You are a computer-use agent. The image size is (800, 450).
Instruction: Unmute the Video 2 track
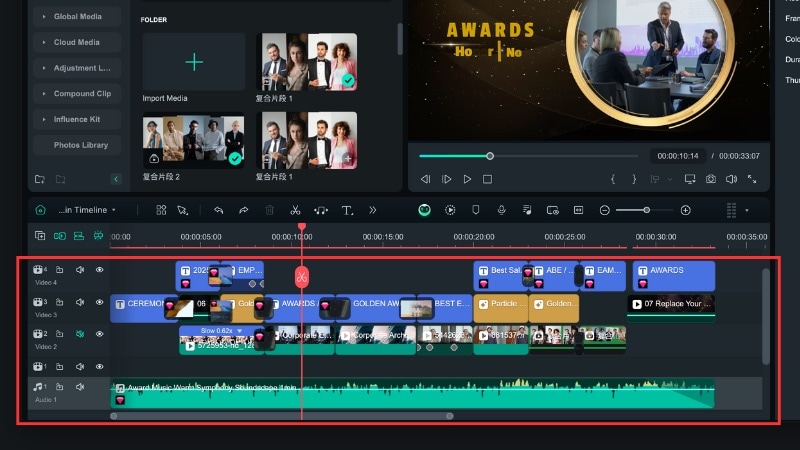(80, 334)
